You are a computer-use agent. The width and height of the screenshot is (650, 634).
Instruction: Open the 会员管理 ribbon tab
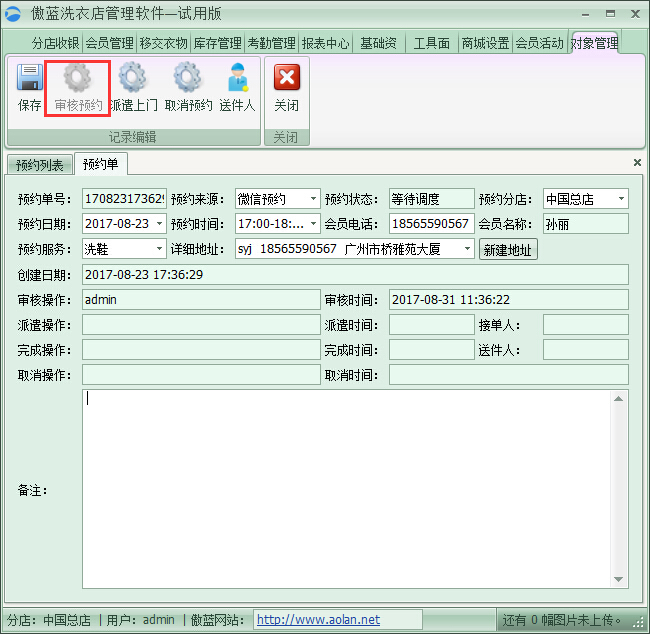tap(109, 43)
